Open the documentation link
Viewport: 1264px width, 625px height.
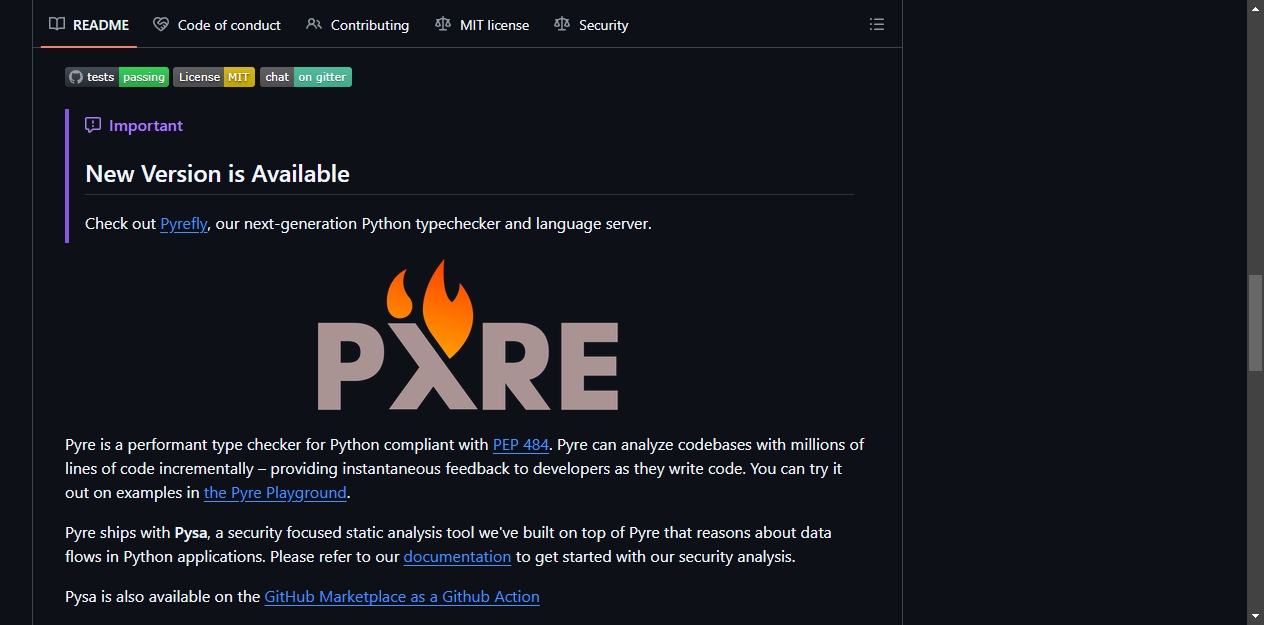[x=457, y=556]
